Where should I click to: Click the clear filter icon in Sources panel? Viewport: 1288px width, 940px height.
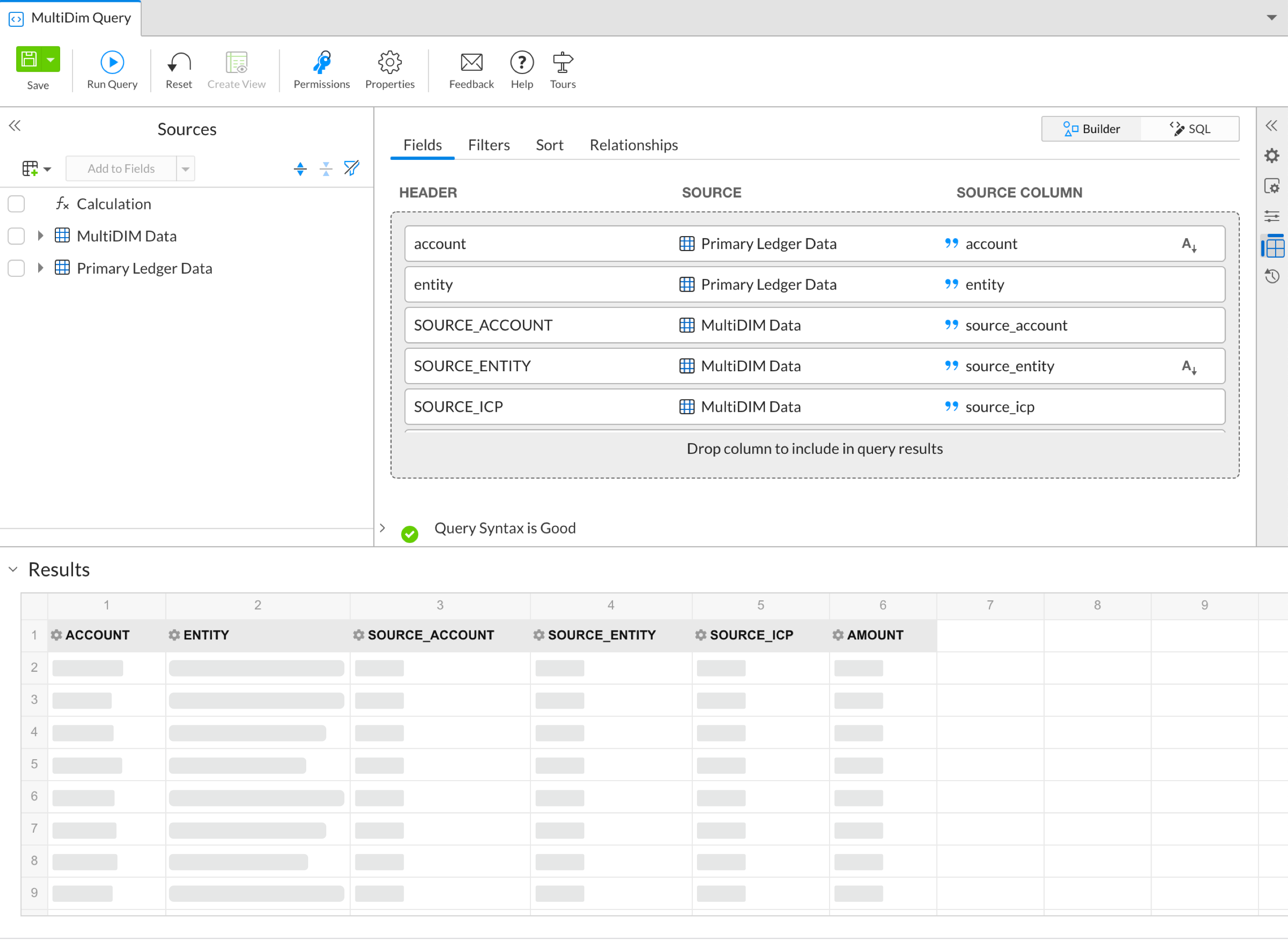[351, 168]
